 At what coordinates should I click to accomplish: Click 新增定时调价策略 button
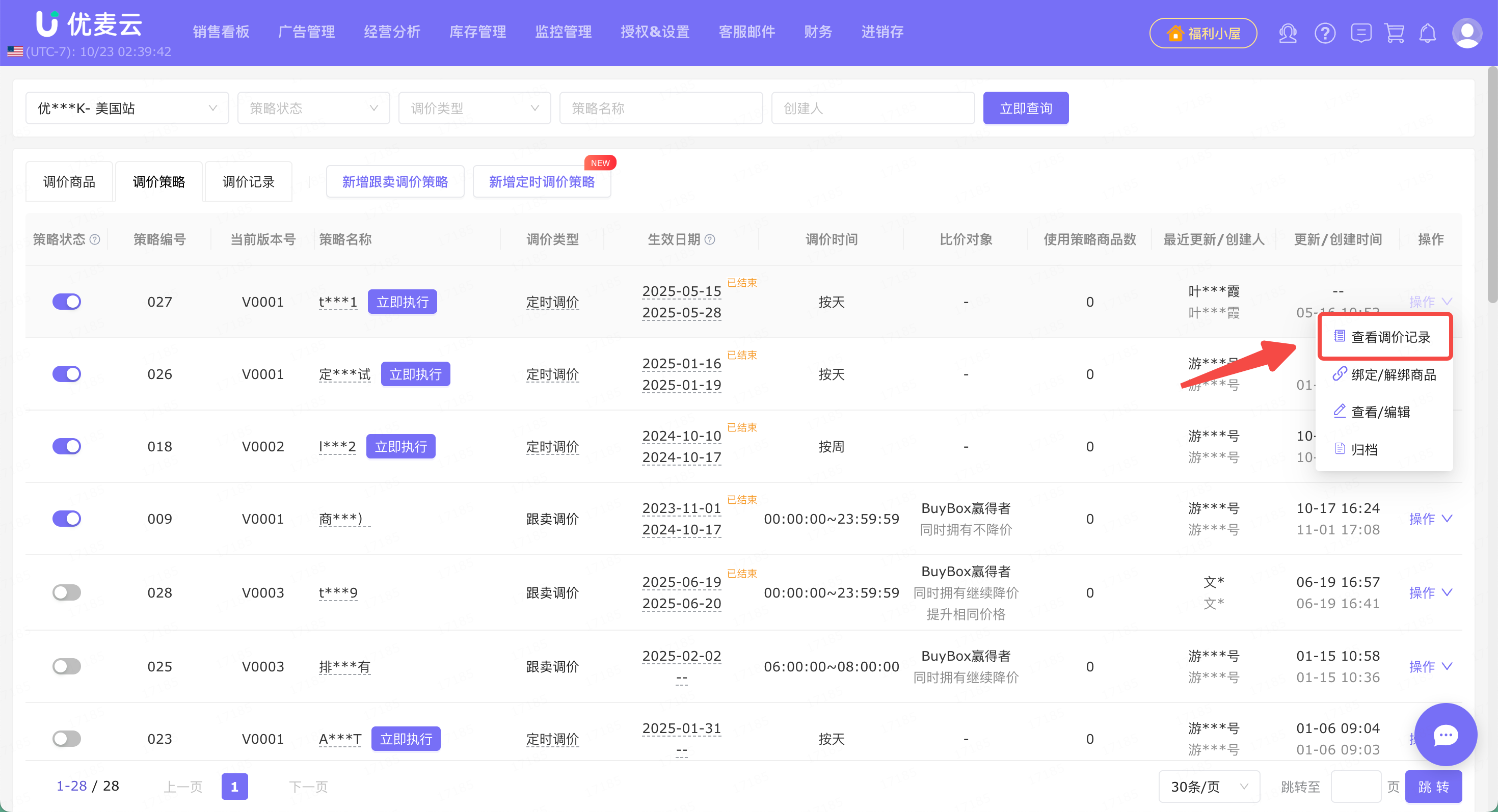pos(542,182)
